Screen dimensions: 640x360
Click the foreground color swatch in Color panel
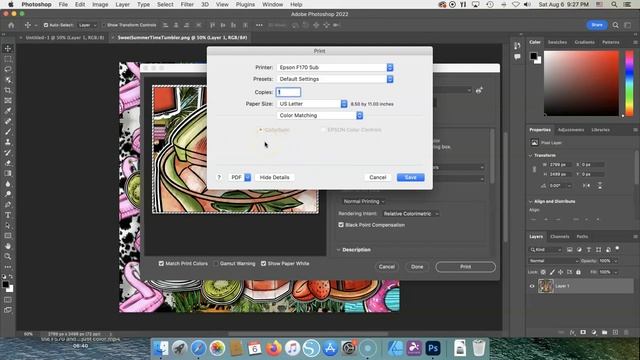(533, 56)
